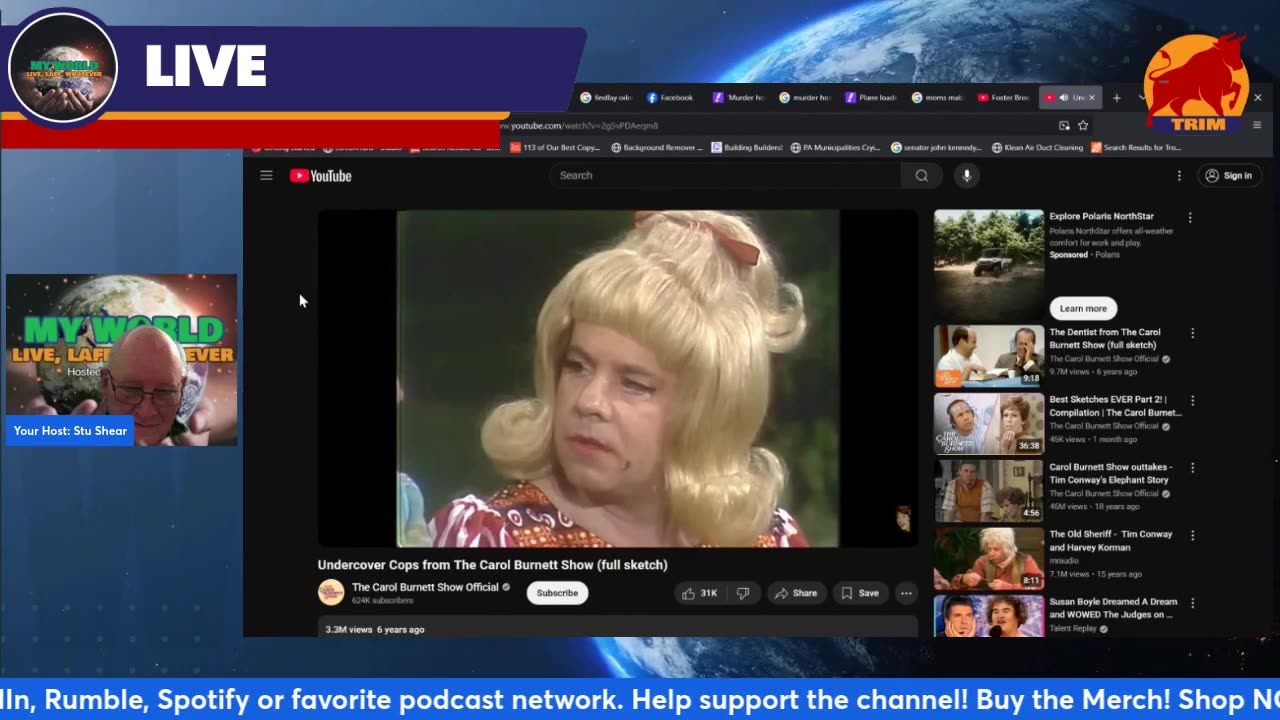Open the 'Building Builders!' bookmark

747,148
